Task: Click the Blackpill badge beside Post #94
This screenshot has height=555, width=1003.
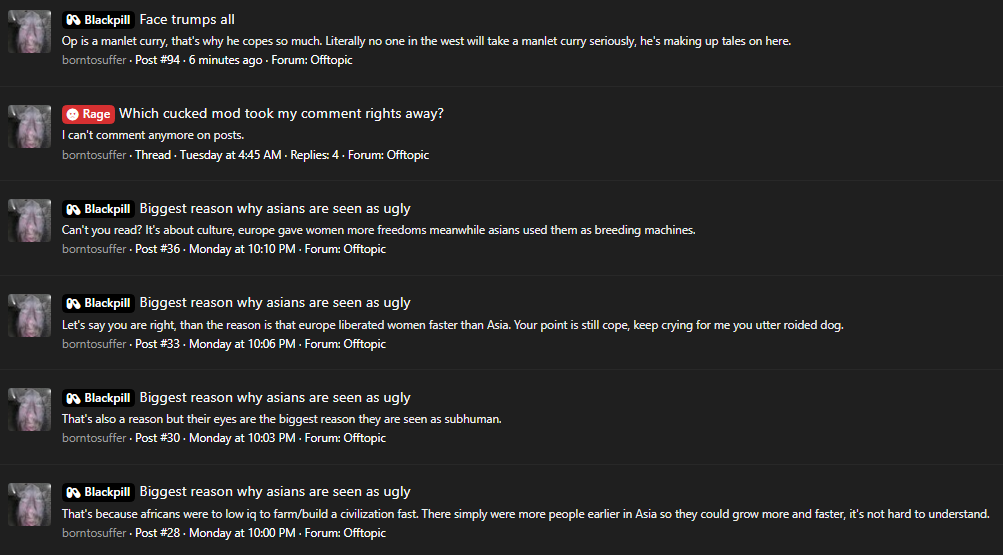Action: 98,20
